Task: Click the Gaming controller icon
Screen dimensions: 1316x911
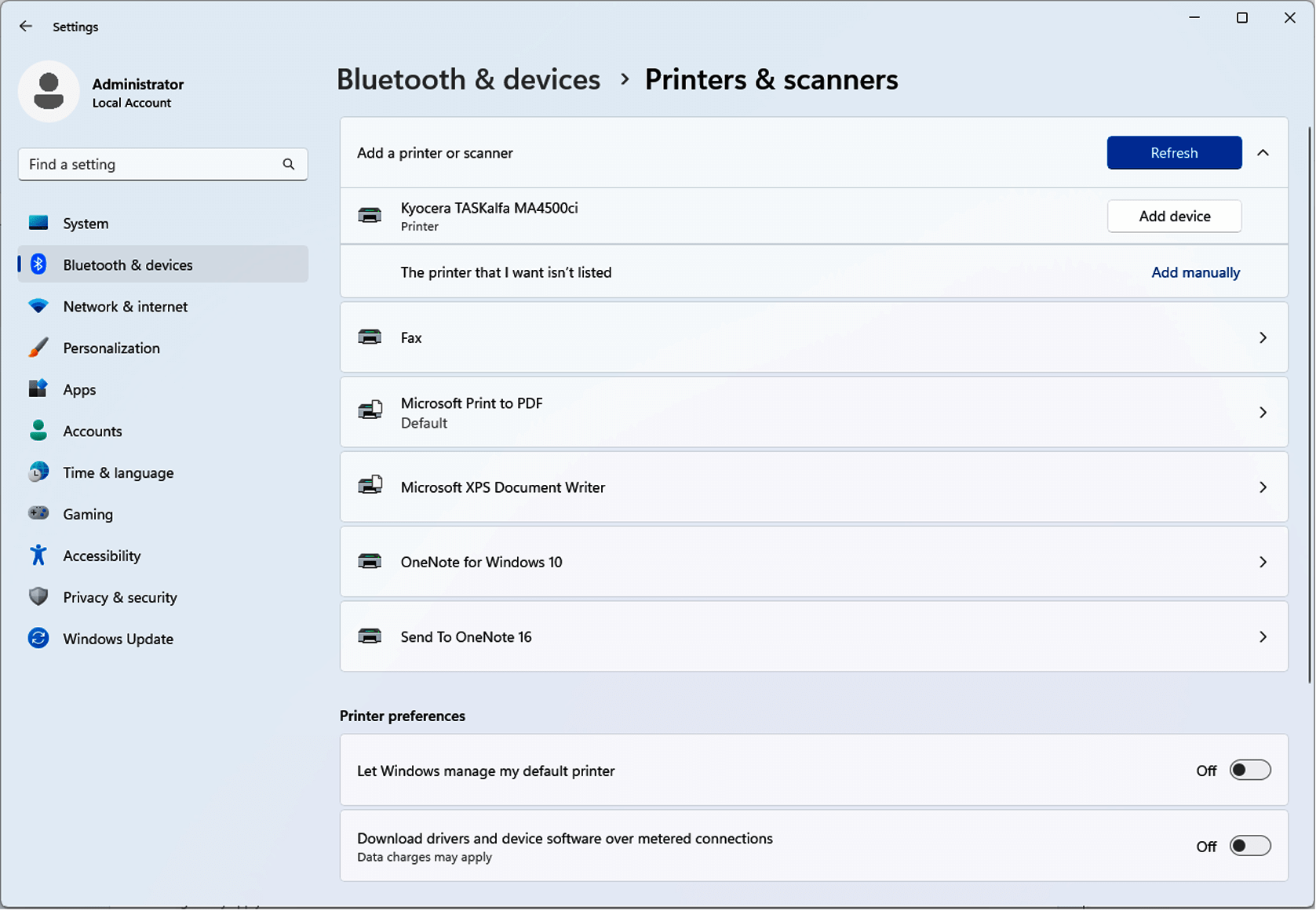Action: (38, 513)
